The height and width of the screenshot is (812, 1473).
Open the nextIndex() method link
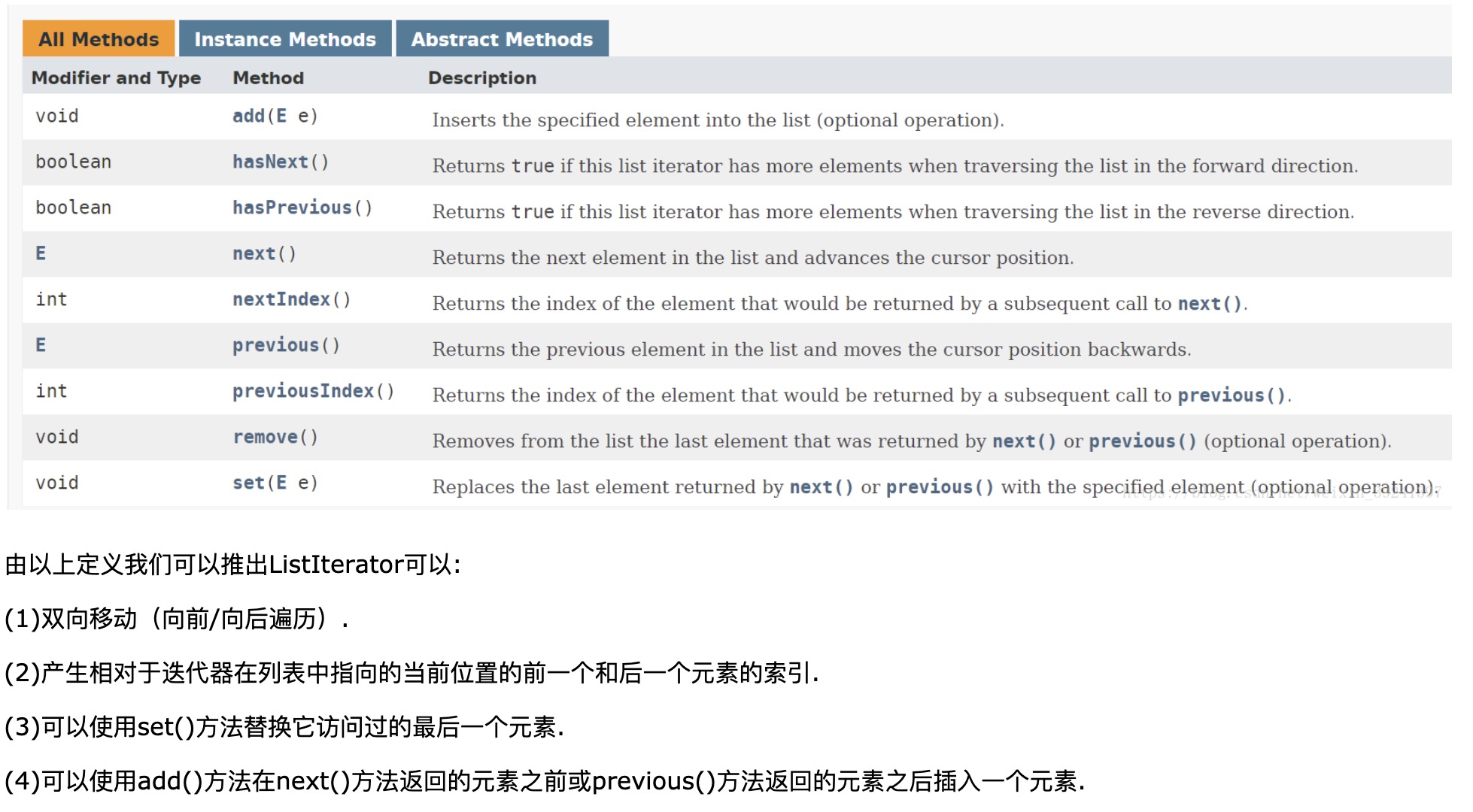pos(281,300)
